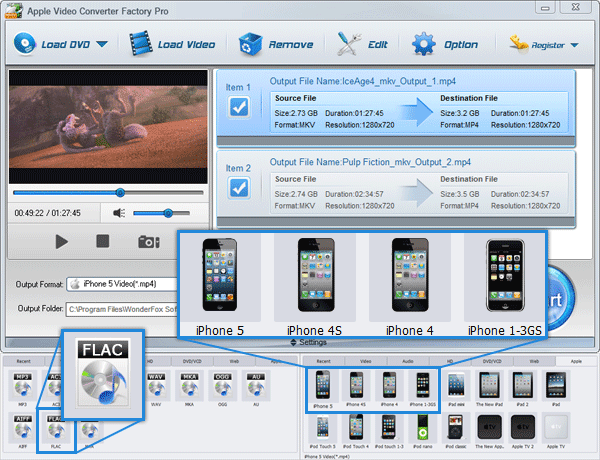Switch to HD tab in Apple devices panel

(x=450, y=361)
